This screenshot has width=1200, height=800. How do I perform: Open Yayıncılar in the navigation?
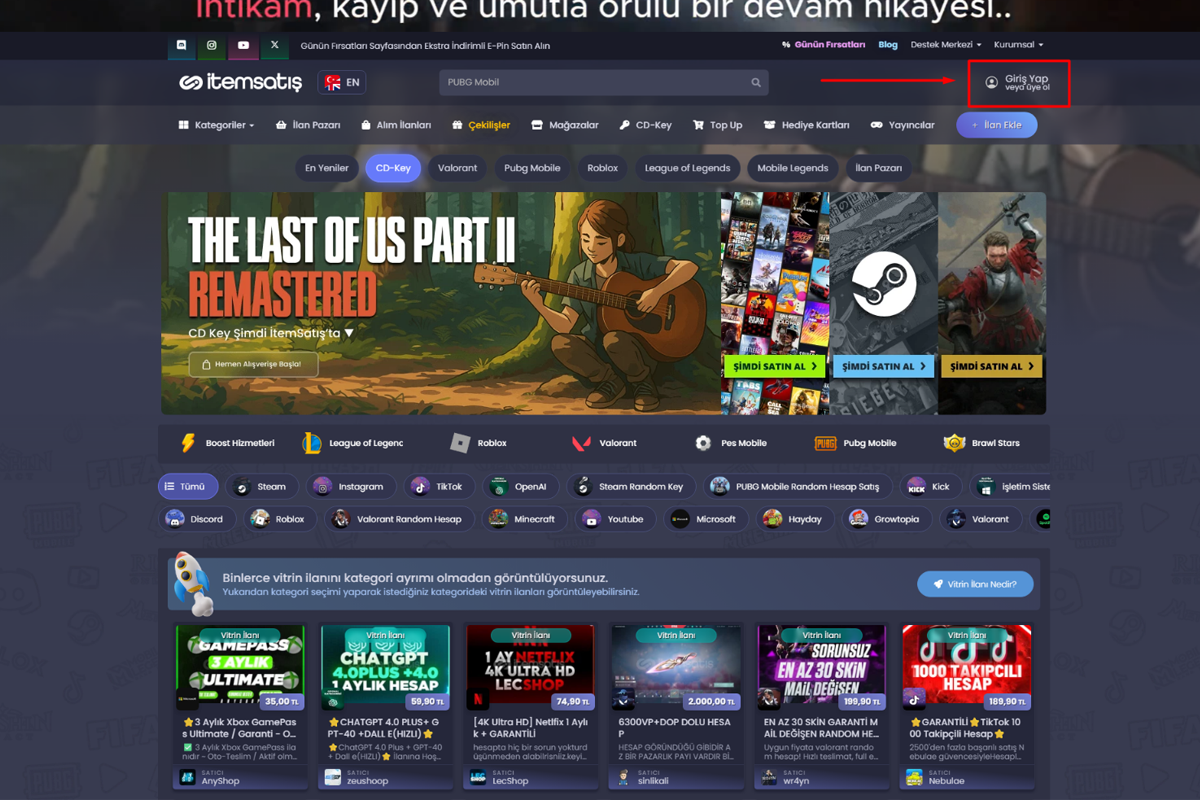pos(902,125)
